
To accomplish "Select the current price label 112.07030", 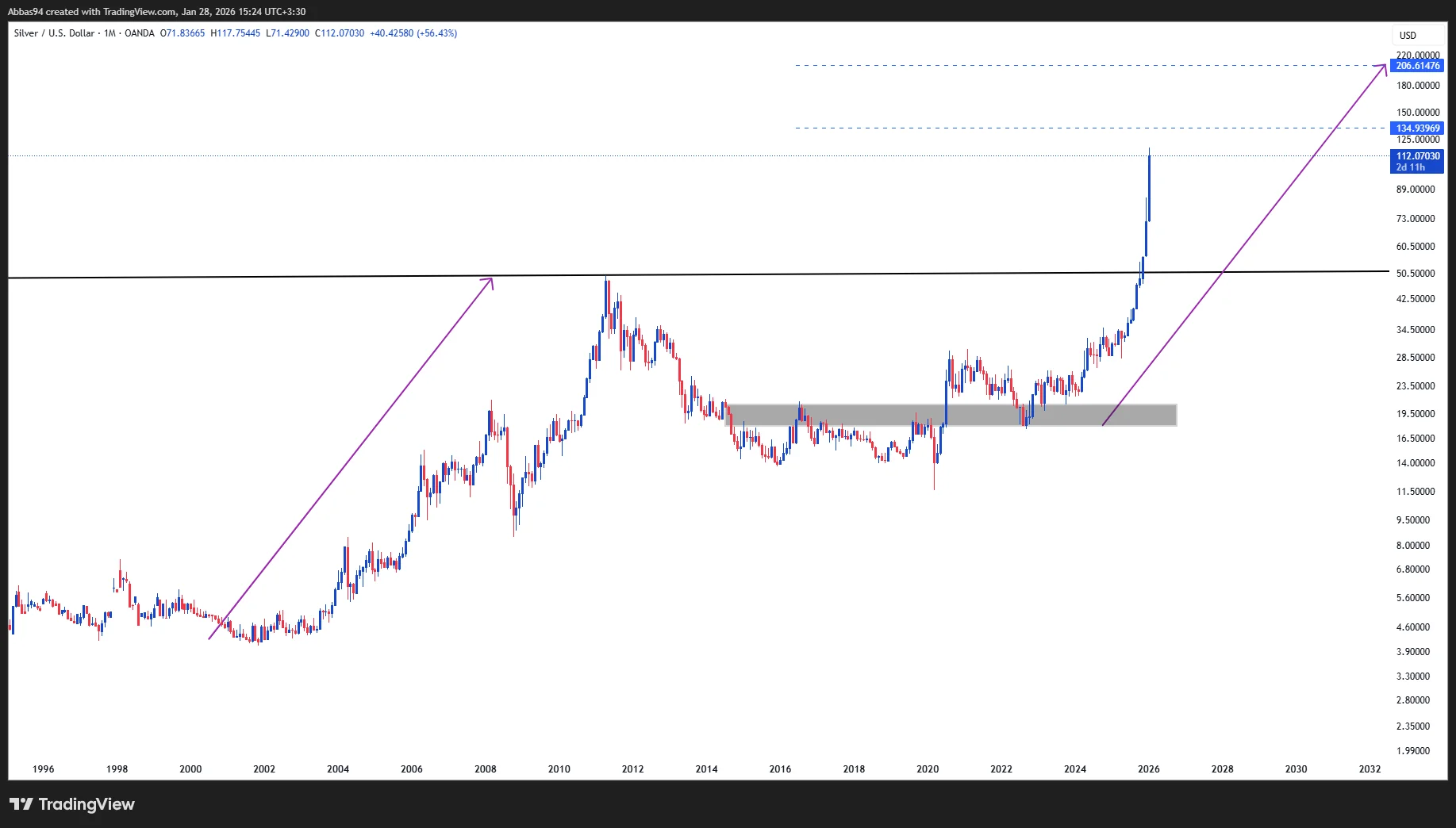I will click(1417, 156).
